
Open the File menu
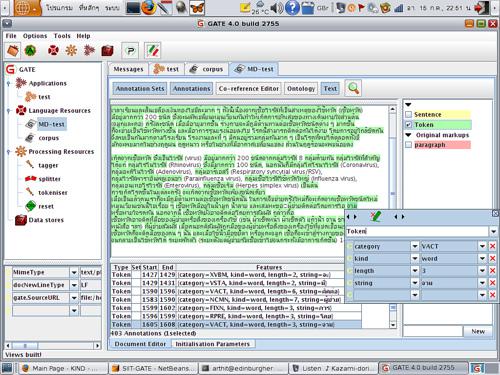tap(11, 36)
